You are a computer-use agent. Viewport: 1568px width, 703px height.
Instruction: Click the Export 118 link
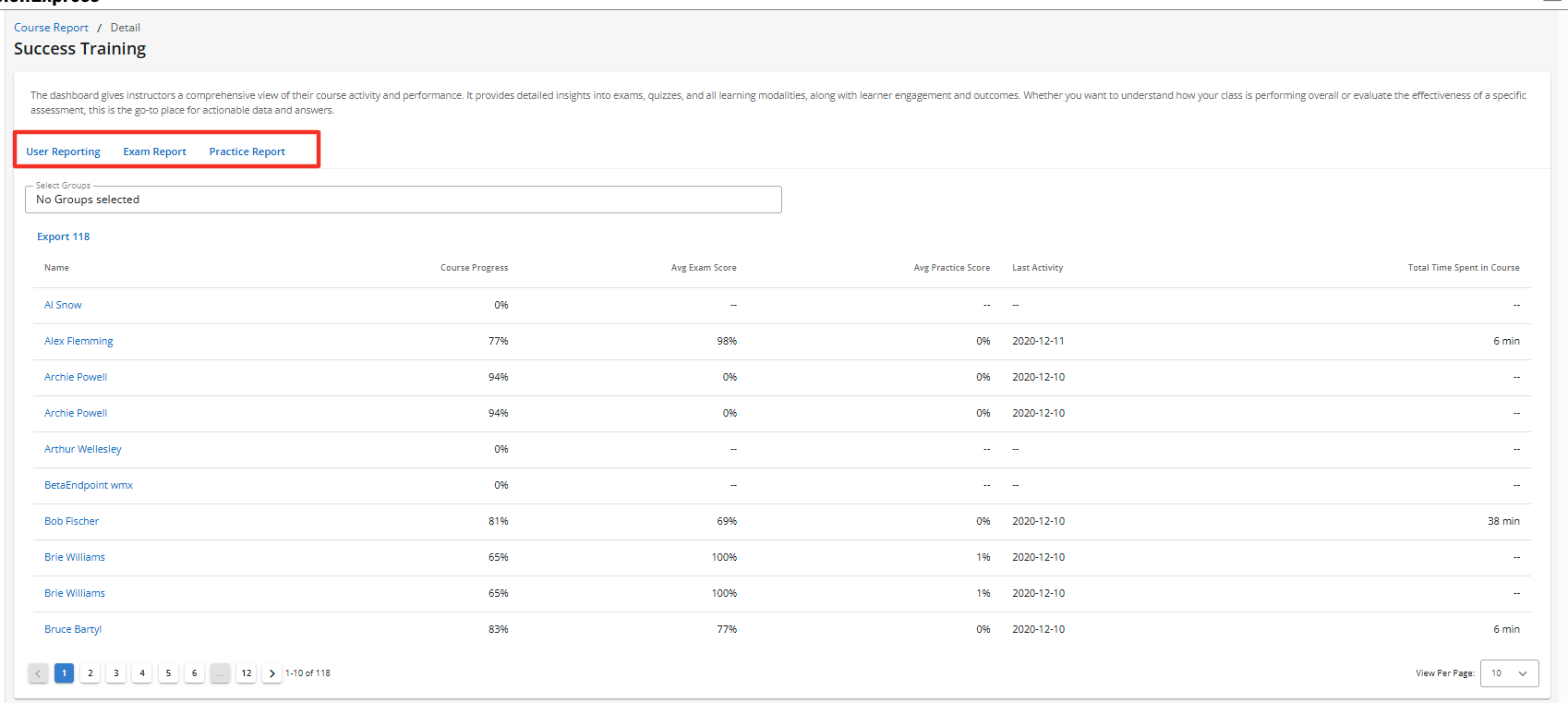coord(63,236)
